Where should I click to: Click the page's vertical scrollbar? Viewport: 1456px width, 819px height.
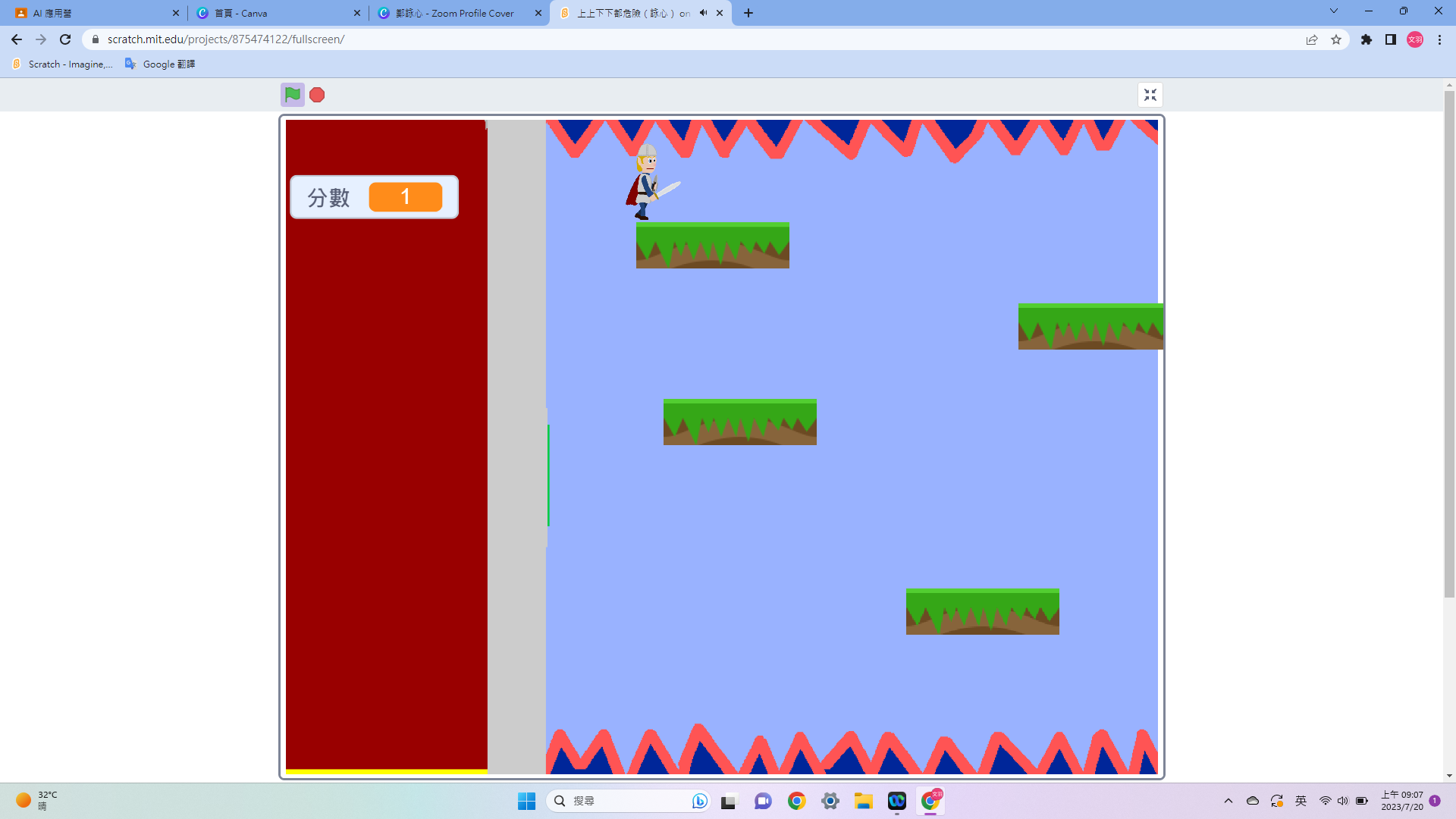(1449, 341)
